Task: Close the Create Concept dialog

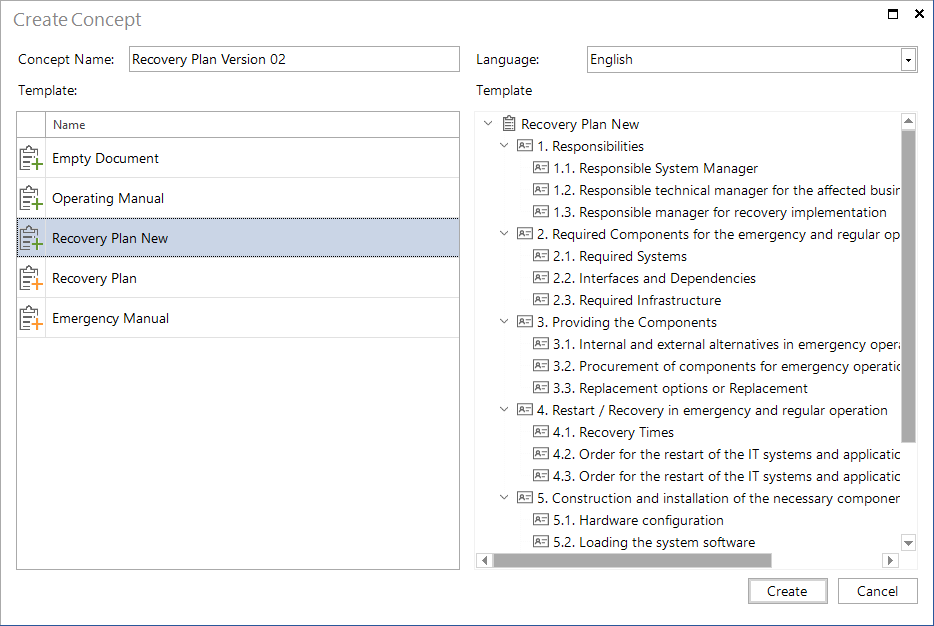Action: click(919, 14)
